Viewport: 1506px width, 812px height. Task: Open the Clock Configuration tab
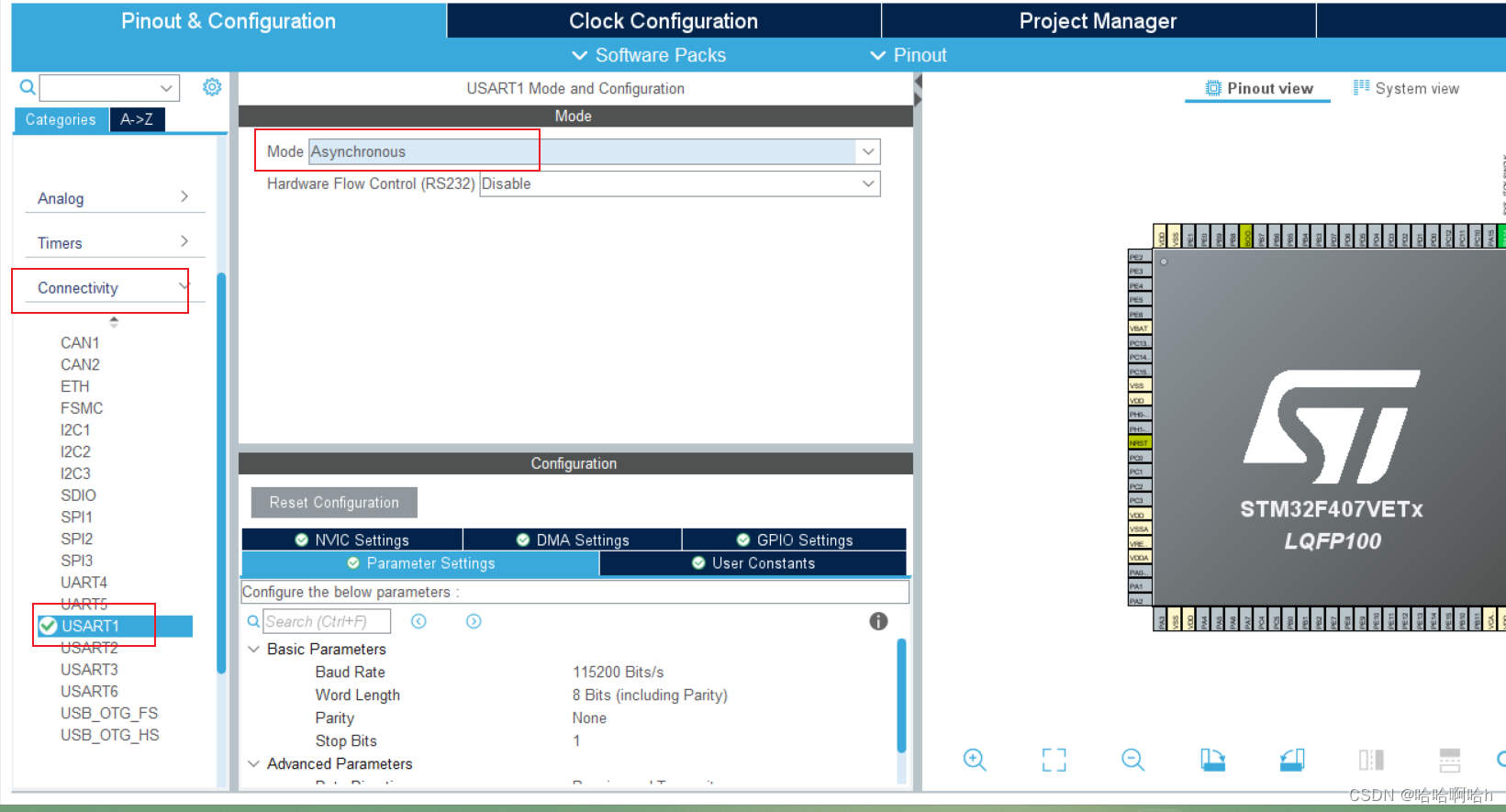point(663,21)
